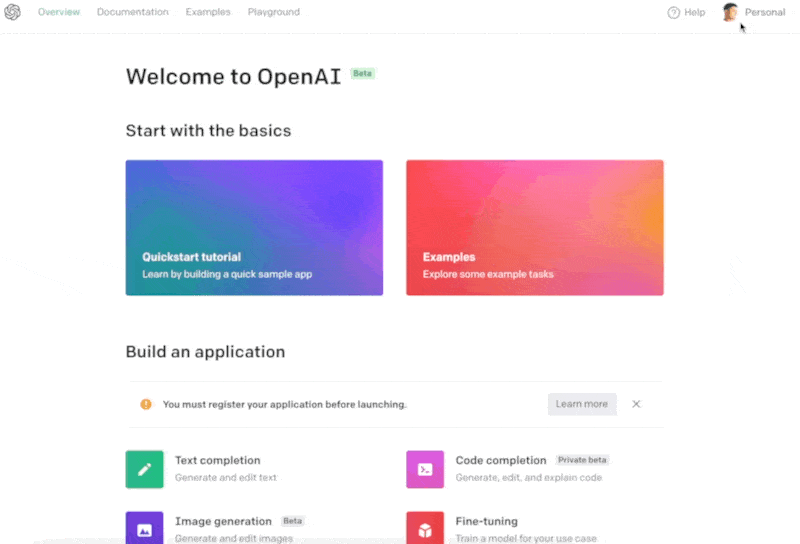Select the Text completion title
This screenshot has height=544, width=800.
pos(218,460)
